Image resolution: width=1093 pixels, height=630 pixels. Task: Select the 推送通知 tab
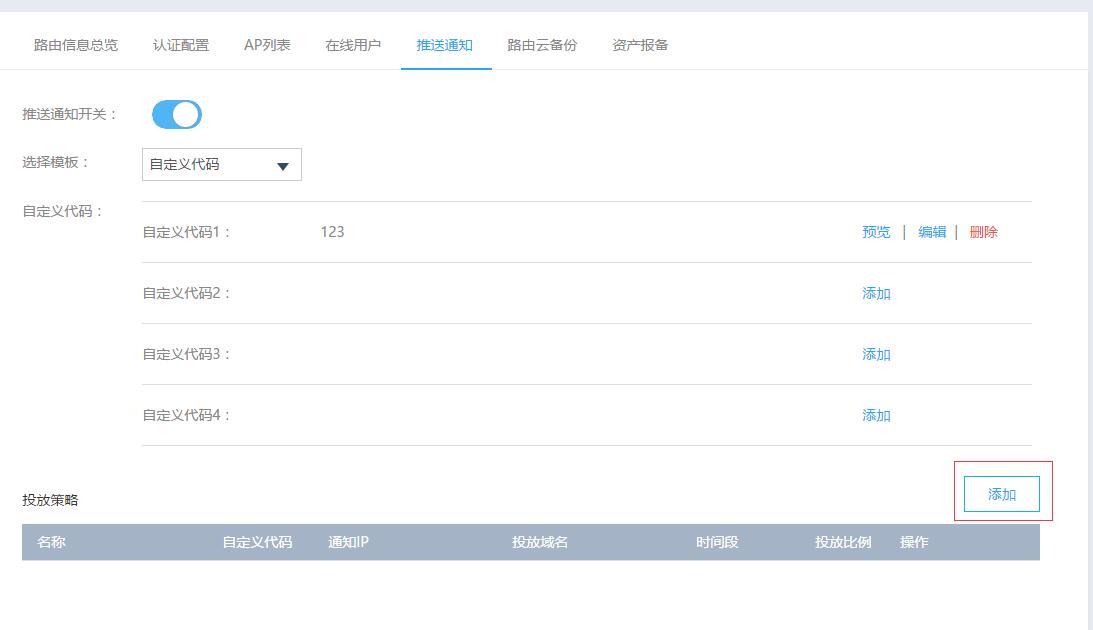[x=445, y=45]
